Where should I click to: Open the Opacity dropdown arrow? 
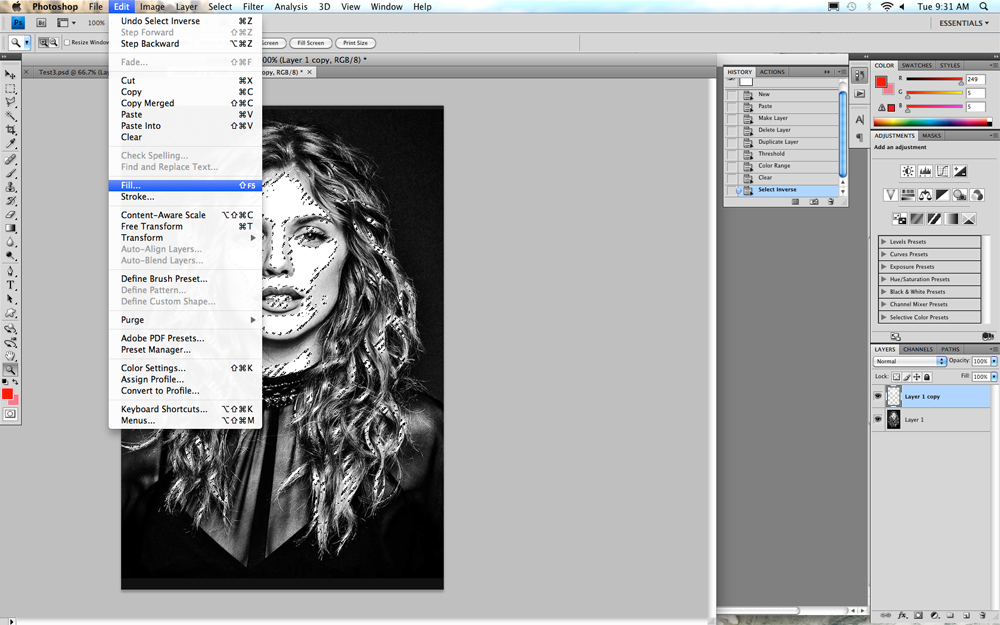(x=994, y=361)
